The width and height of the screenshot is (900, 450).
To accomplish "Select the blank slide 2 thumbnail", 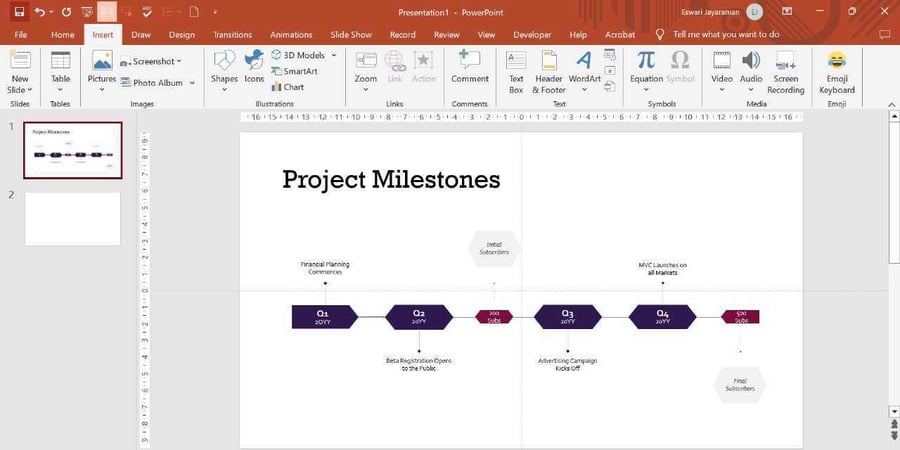I will pyautogui.click(x=73, y=219).
